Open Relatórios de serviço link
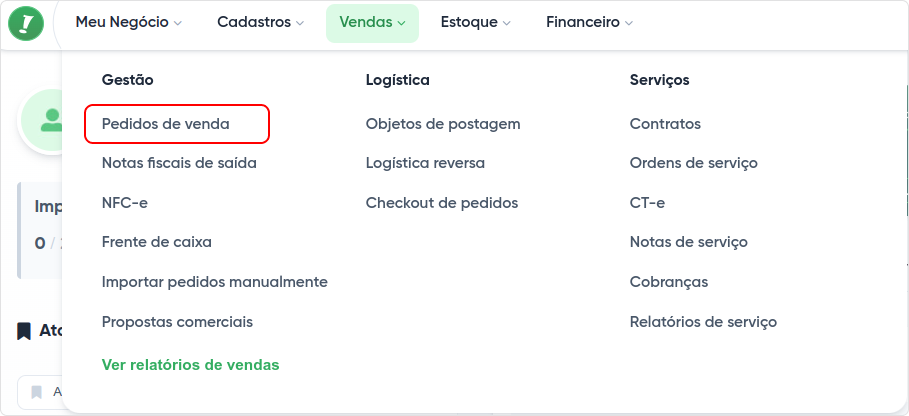This screenshot has height=416, width=909. [703, 322]
